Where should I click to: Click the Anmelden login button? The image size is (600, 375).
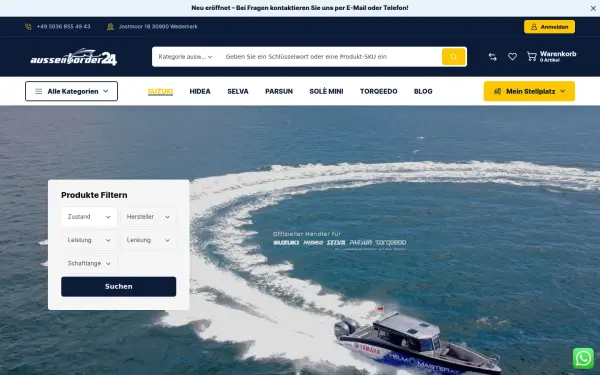(x=549, y=27)
